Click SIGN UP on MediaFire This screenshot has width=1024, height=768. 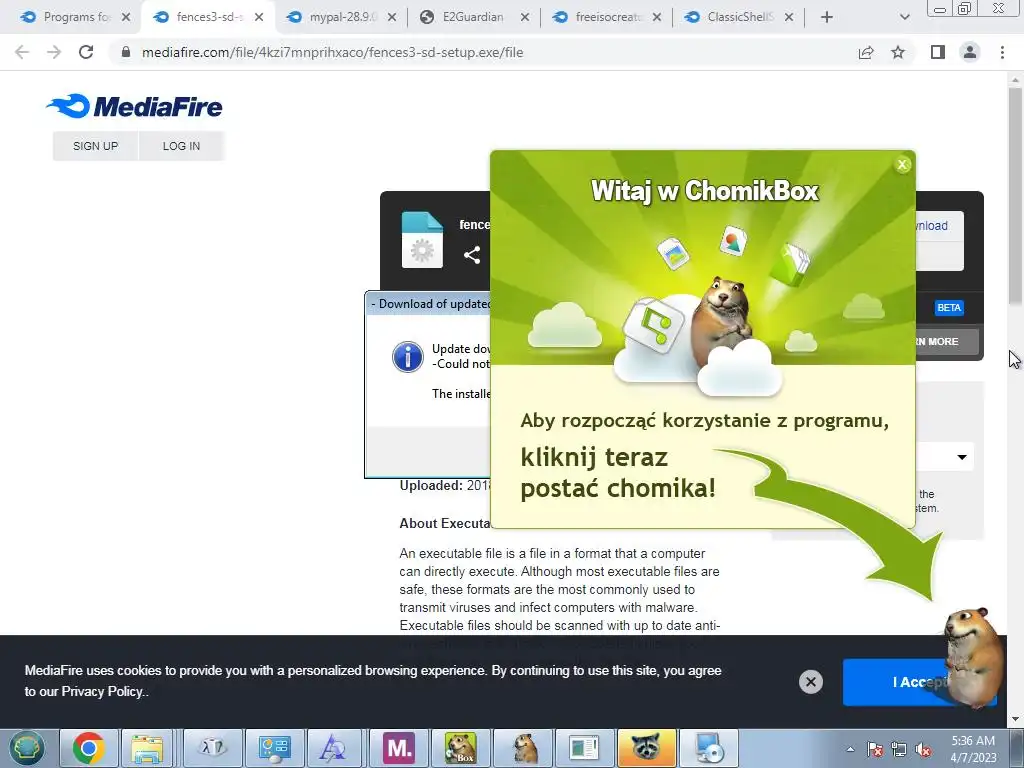point(95,146)
